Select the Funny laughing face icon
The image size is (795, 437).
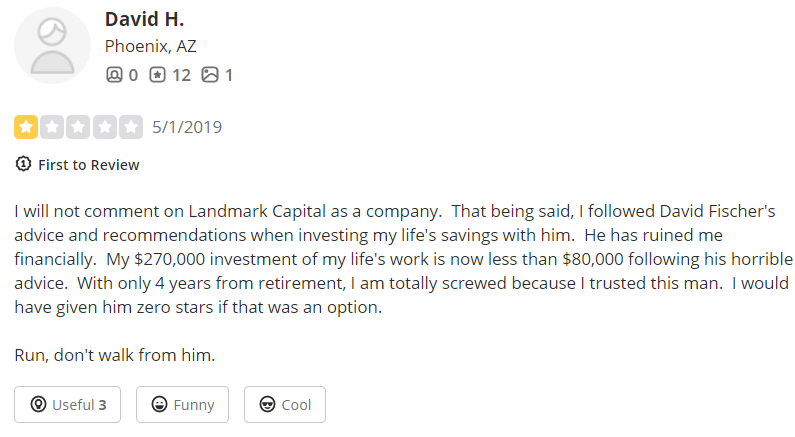click(x=159, y=404)
